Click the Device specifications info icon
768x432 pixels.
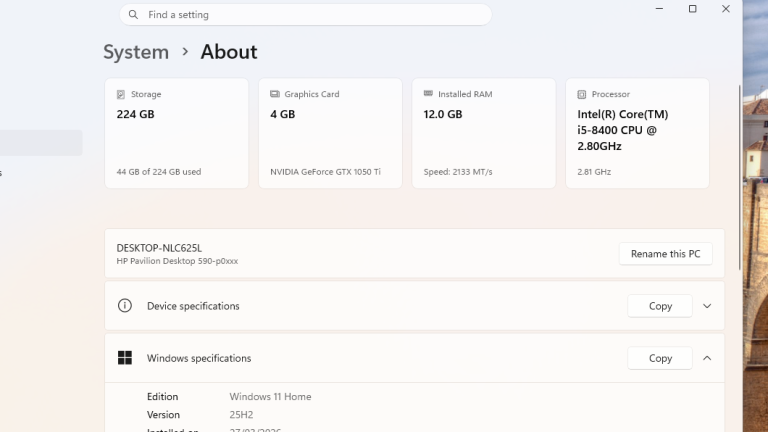pos(125,306)
